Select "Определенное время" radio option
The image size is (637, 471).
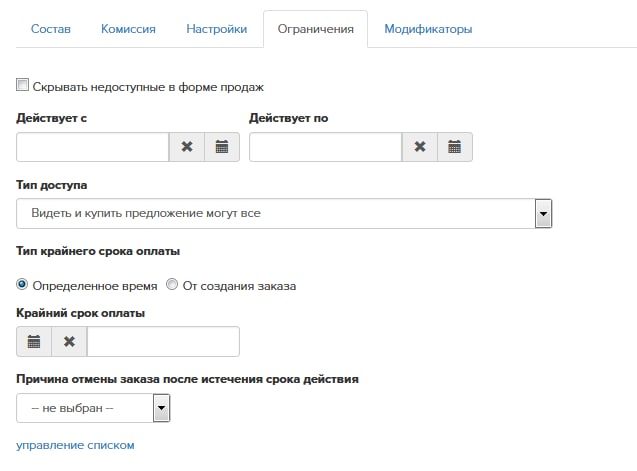coord(22,284)
